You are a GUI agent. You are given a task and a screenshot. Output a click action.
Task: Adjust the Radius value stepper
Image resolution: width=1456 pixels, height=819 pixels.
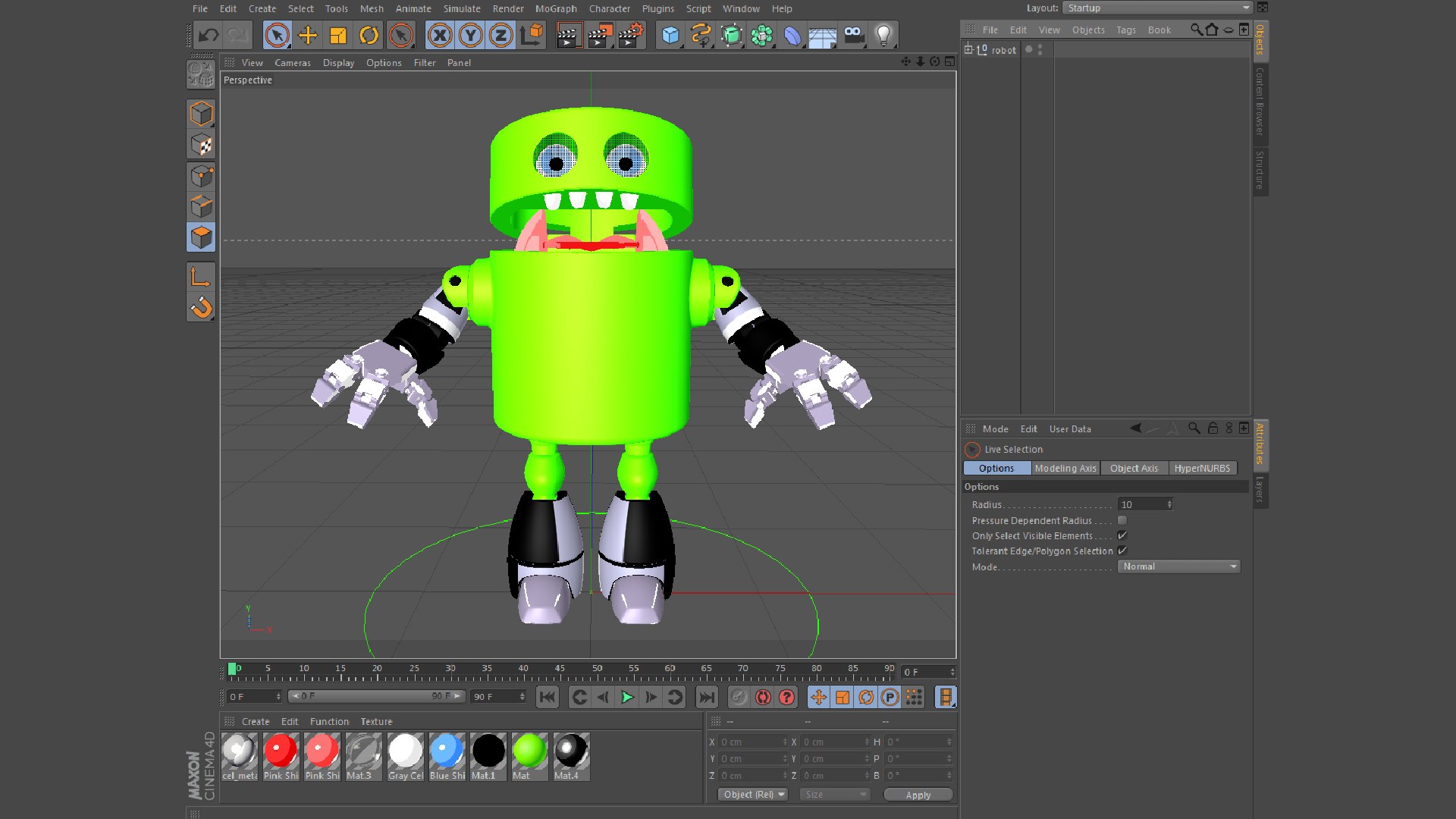[x=1169, y=504]
